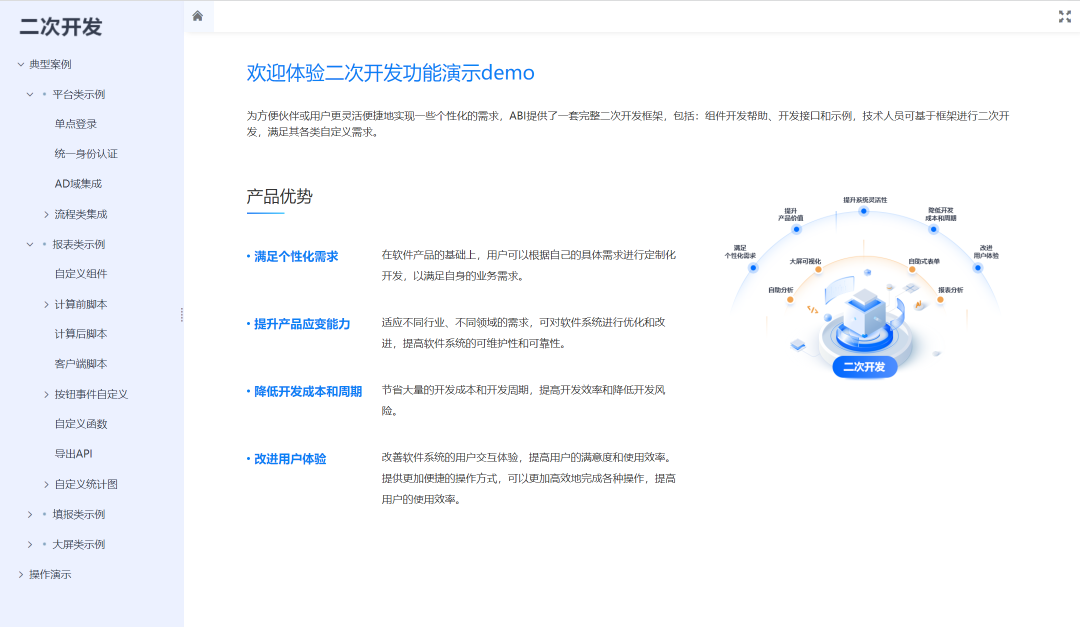
Task: Click the 改进用户体验 heading link
Action: (290, 459)
